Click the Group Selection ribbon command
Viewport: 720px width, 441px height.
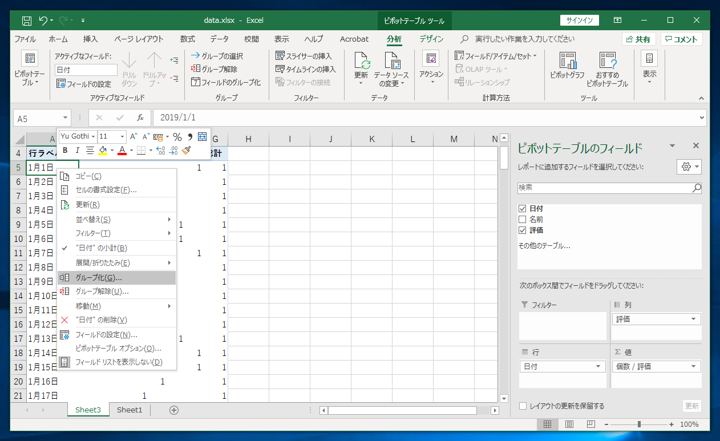(x=217, y=56)
